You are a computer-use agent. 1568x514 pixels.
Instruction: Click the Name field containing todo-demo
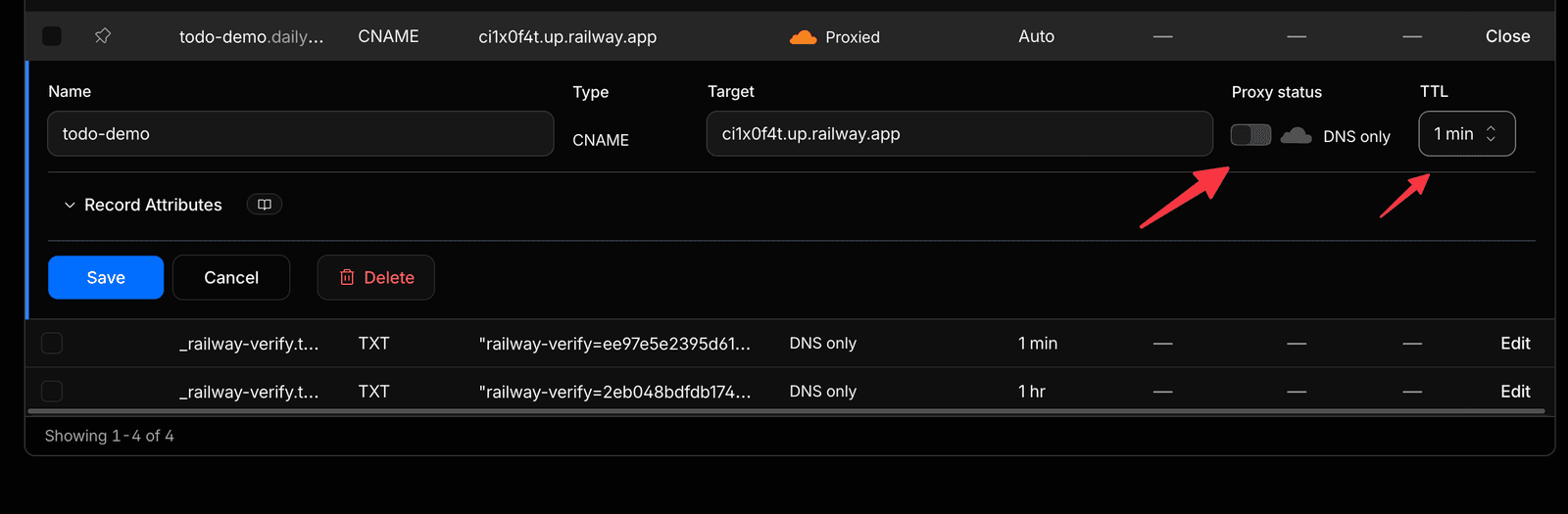301,134
